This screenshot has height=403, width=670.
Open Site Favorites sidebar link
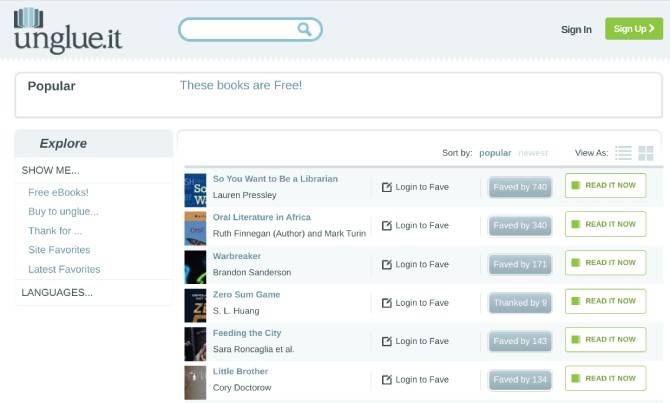point(59,250)
